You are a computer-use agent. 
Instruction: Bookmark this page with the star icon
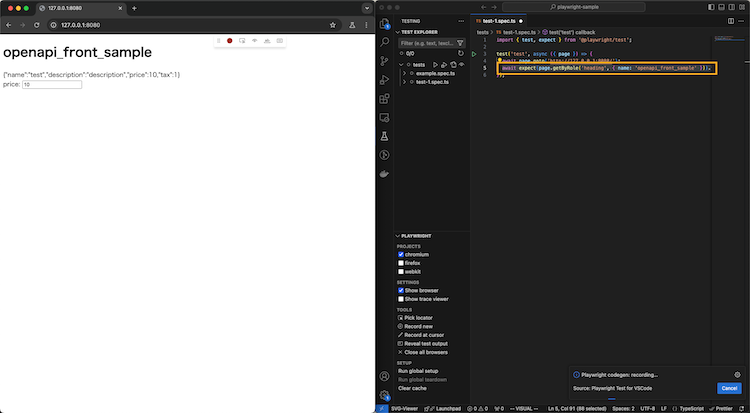(333, 25)
